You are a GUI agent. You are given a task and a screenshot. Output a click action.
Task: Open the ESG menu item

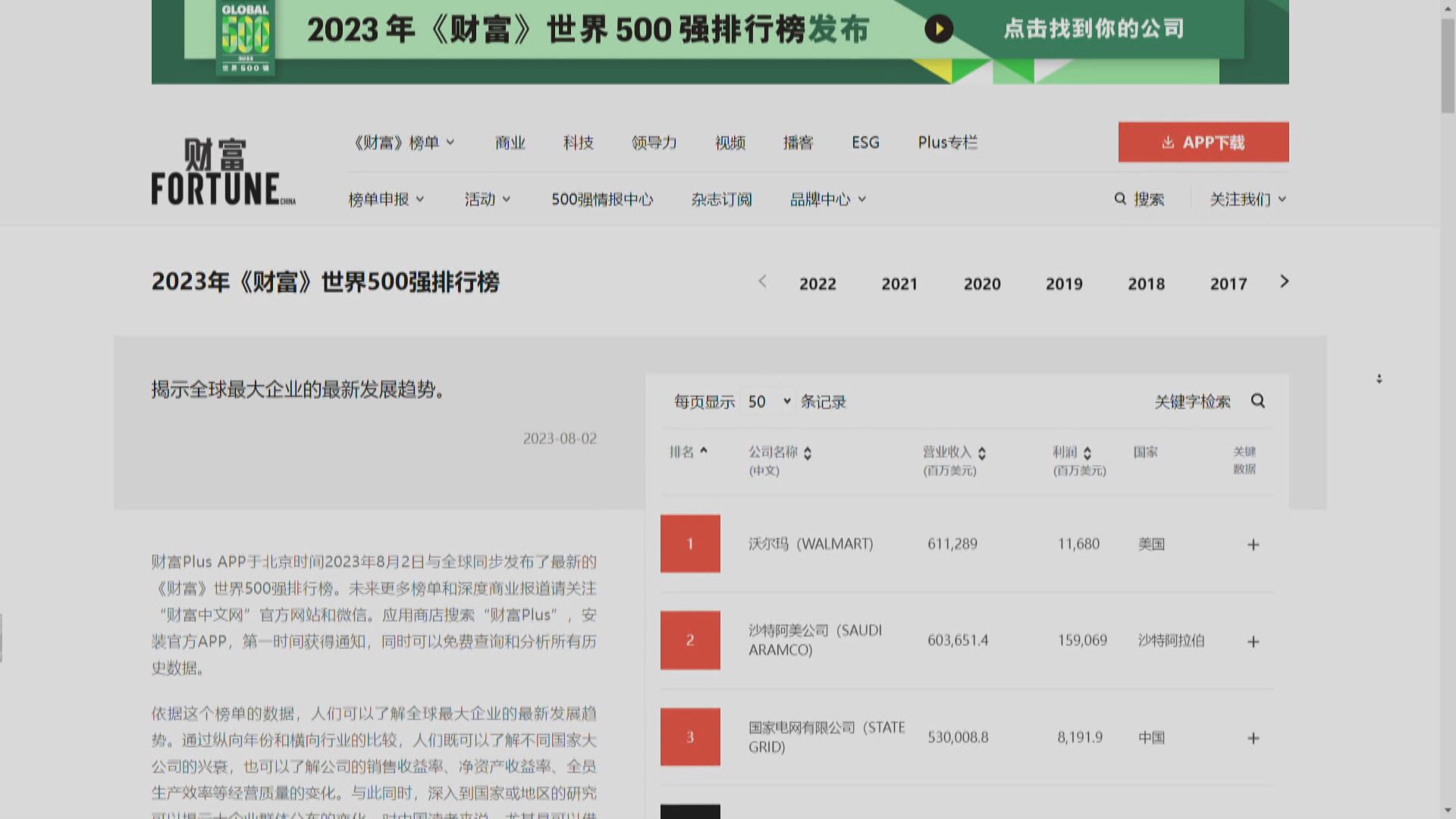tap(865, 143)
